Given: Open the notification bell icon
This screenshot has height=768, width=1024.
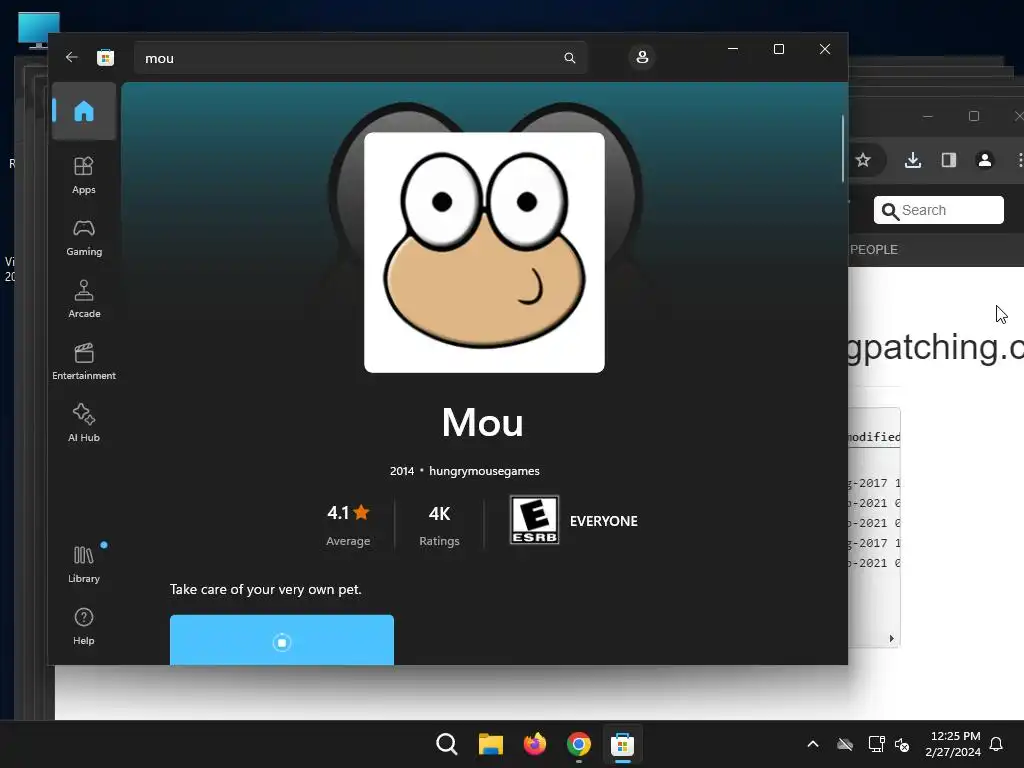Looking at the screenshot, I should point(997,744).
